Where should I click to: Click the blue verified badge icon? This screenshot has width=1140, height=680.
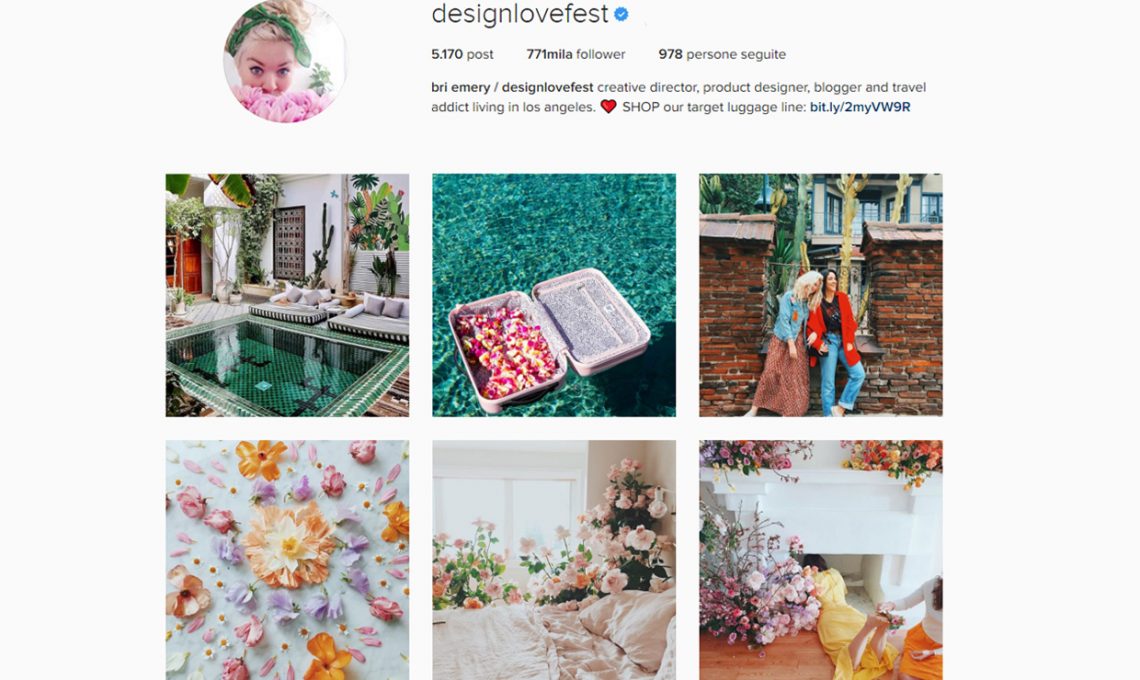click(x=621, y=14)
